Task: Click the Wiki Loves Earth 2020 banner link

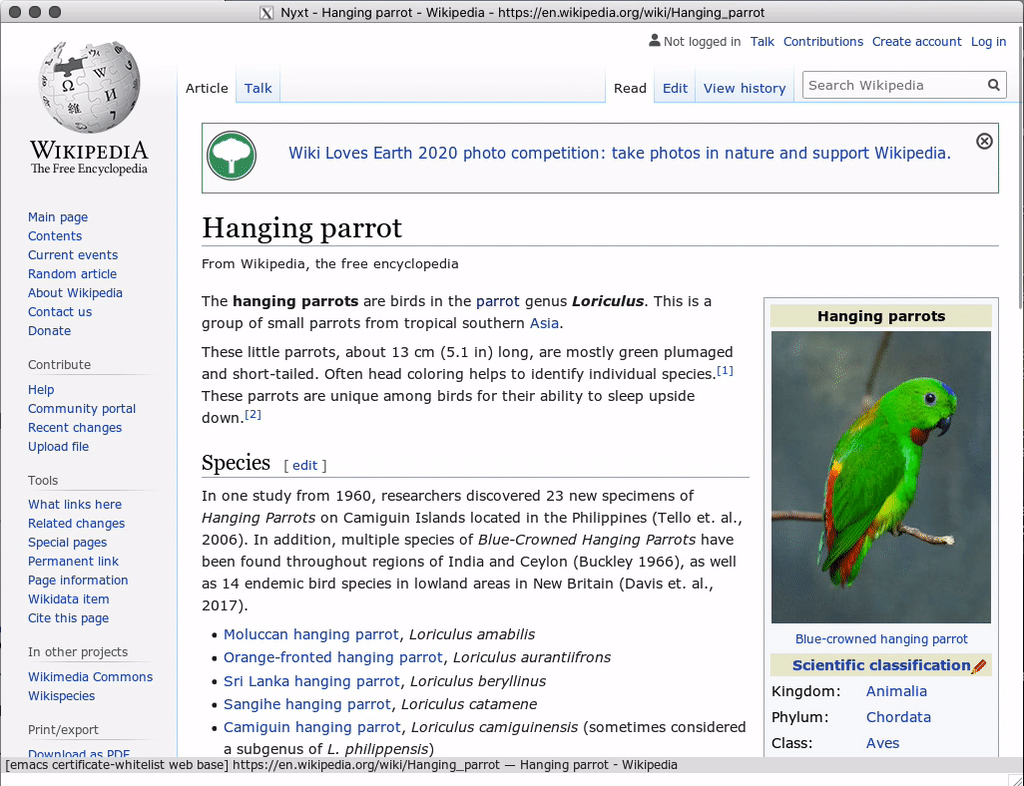Action: pyautogui.click(x=619, y=153)
